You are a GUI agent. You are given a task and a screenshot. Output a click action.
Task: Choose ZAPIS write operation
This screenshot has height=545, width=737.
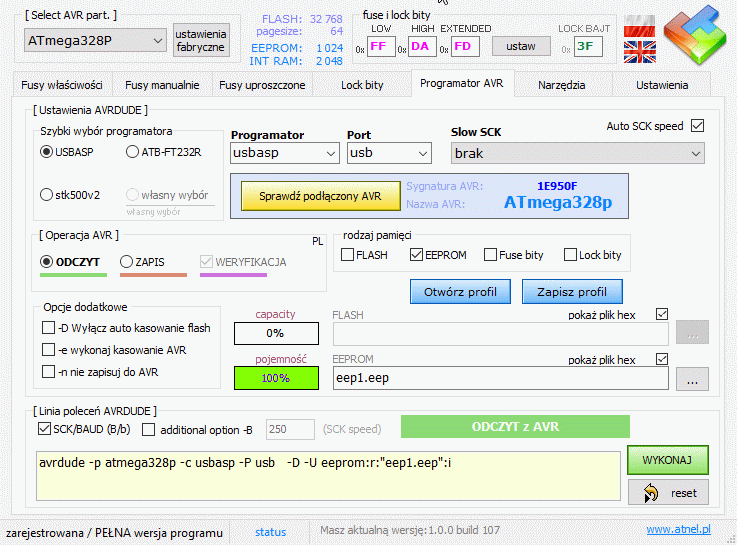pyautogui.click(x=126, y=261)
